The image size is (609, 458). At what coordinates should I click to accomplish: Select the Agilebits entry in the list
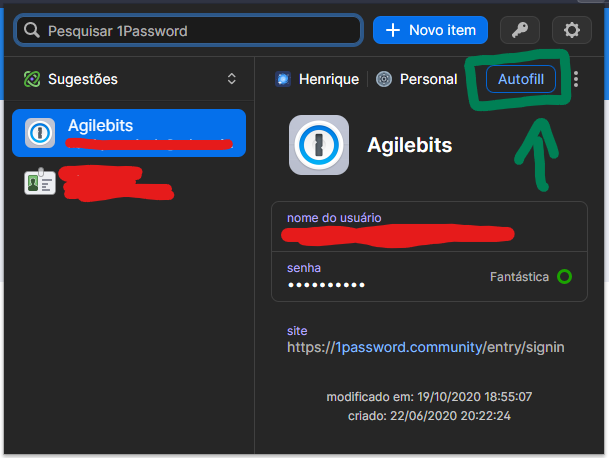click(x=127, y=133)
